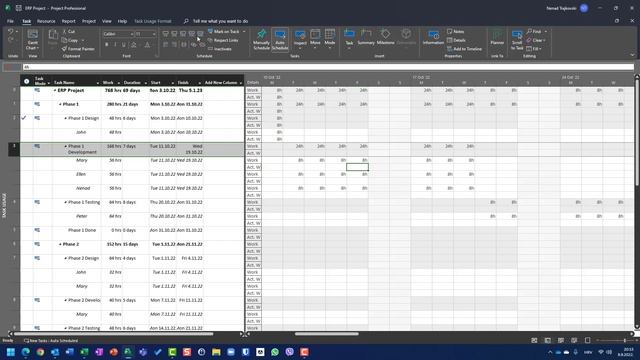Toggle Underline formatting
The height and width of the screenshot is (360, 640).
(124, 44)
